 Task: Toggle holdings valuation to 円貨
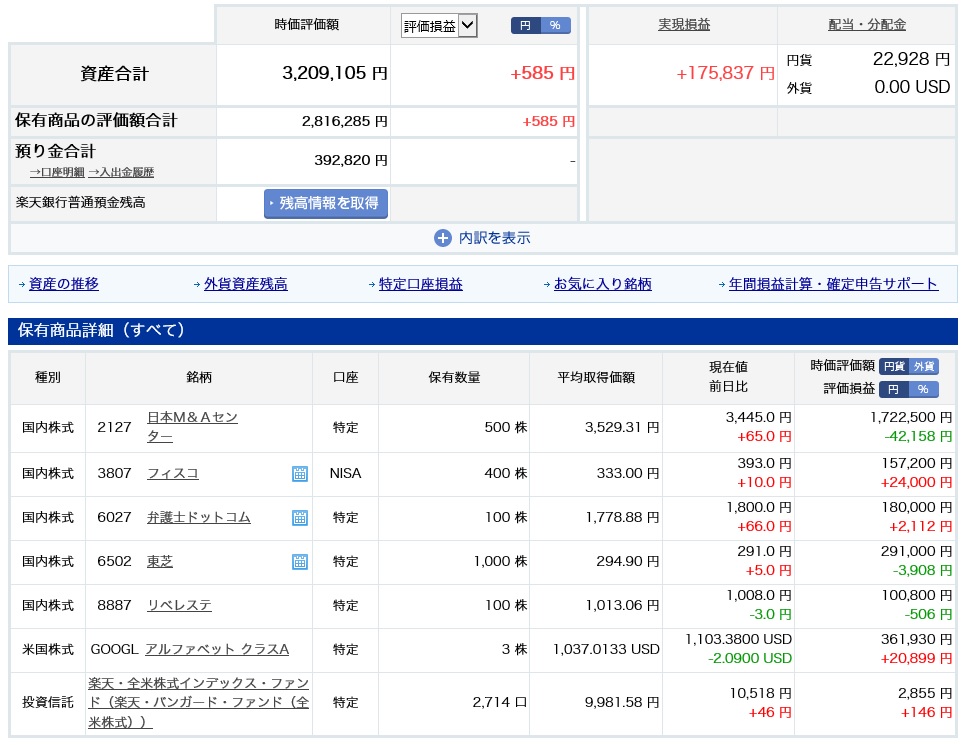[894, 366]
